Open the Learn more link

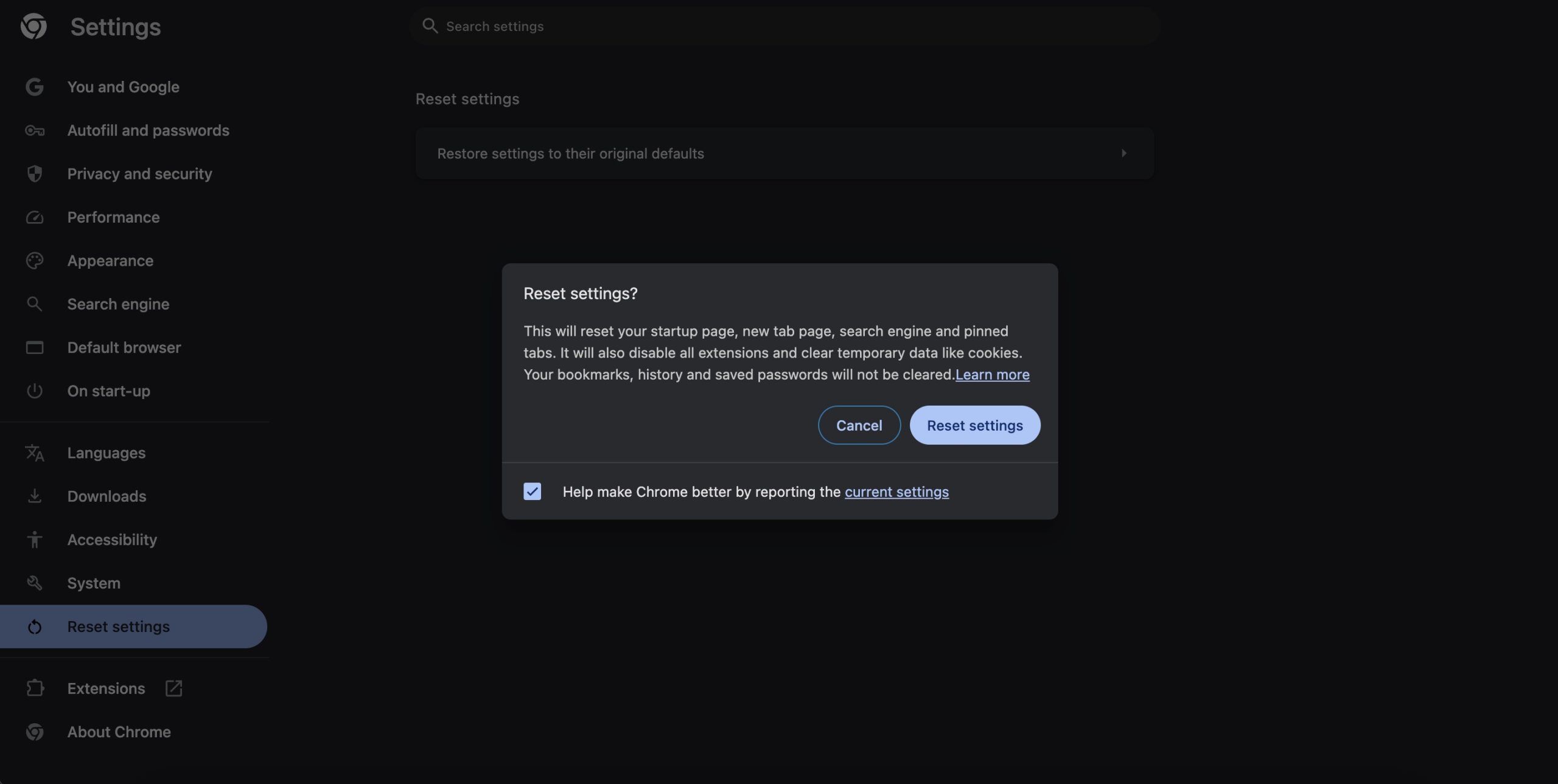992,375
